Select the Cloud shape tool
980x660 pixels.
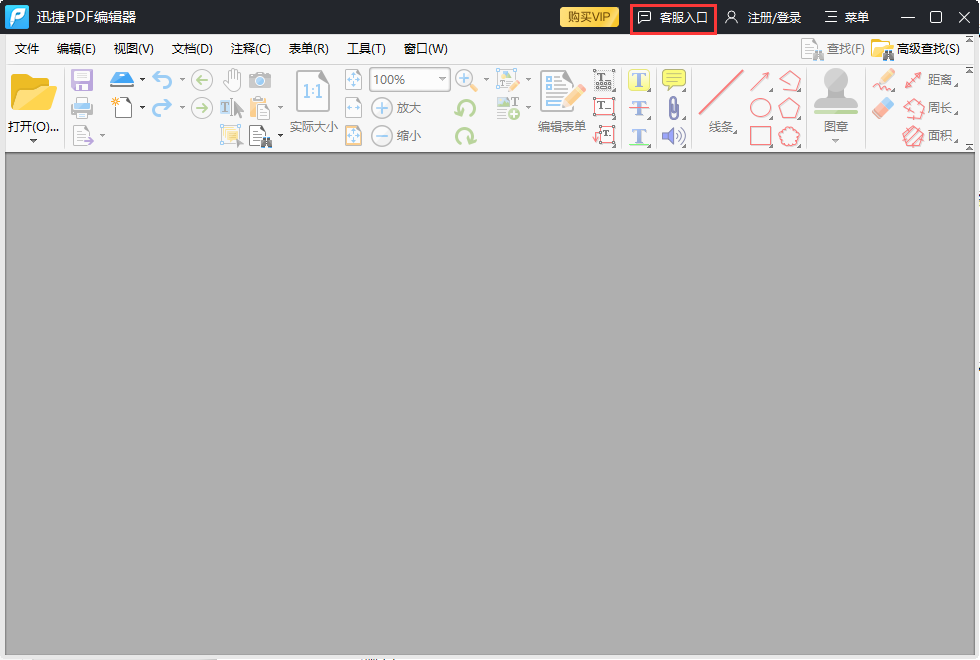(789, 136)
